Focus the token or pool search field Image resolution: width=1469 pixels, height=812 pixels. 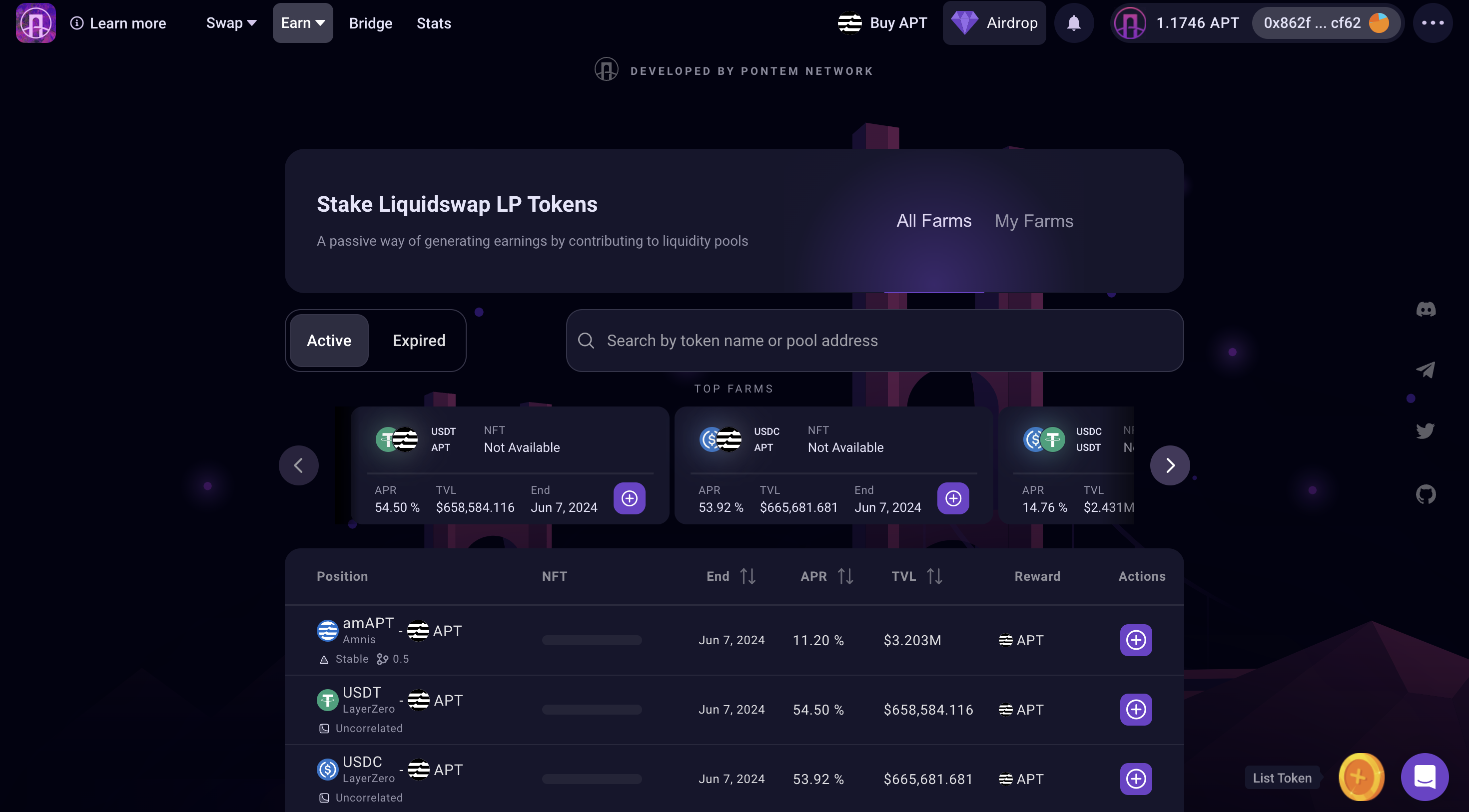pos(874,341)
